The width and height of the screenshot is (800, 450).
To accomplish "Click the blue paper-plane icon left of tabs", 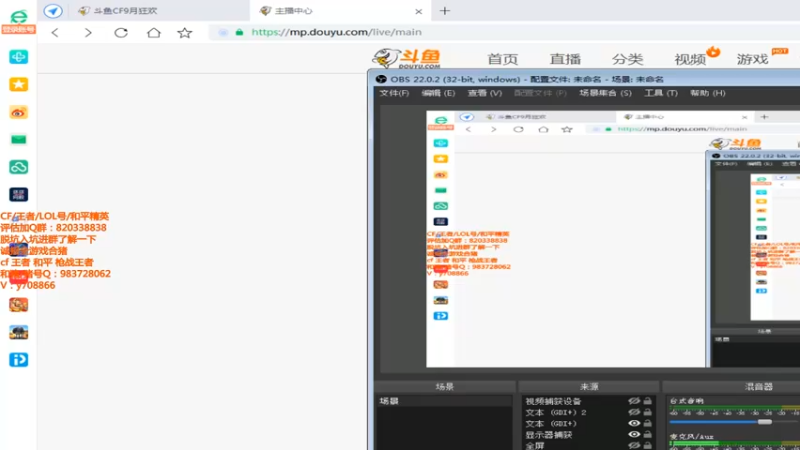I will pyautogui.click(x=53, y=11).
